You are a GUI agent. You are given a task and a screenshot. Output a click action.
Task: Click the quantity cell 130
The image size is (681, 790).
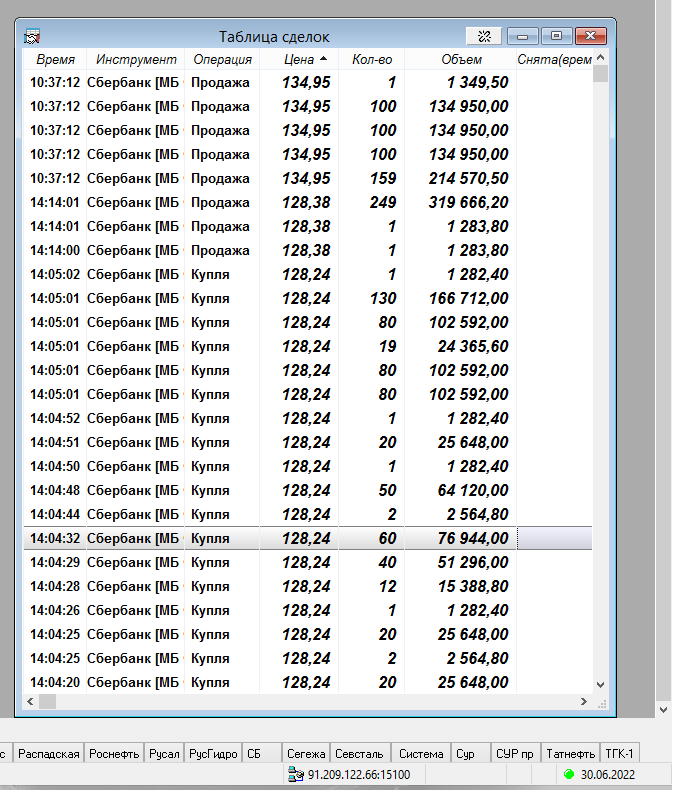(383, 298)
